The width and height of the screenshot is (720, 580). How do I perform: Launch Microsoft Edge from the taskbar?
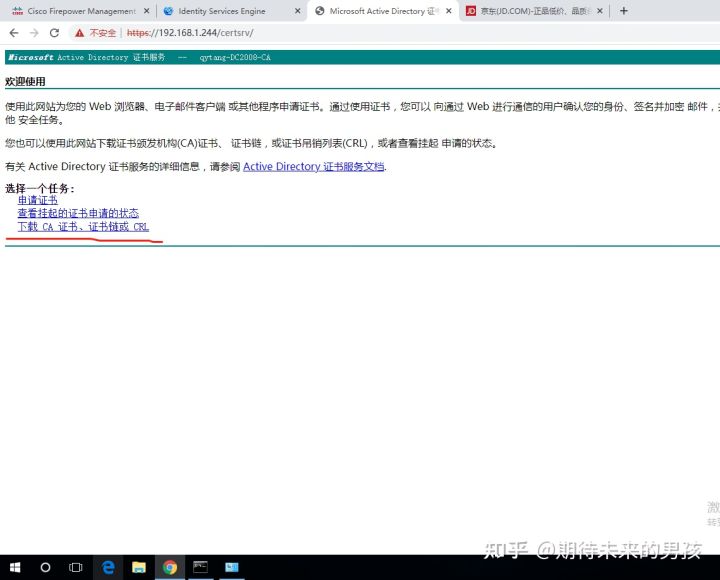(108, 568)
